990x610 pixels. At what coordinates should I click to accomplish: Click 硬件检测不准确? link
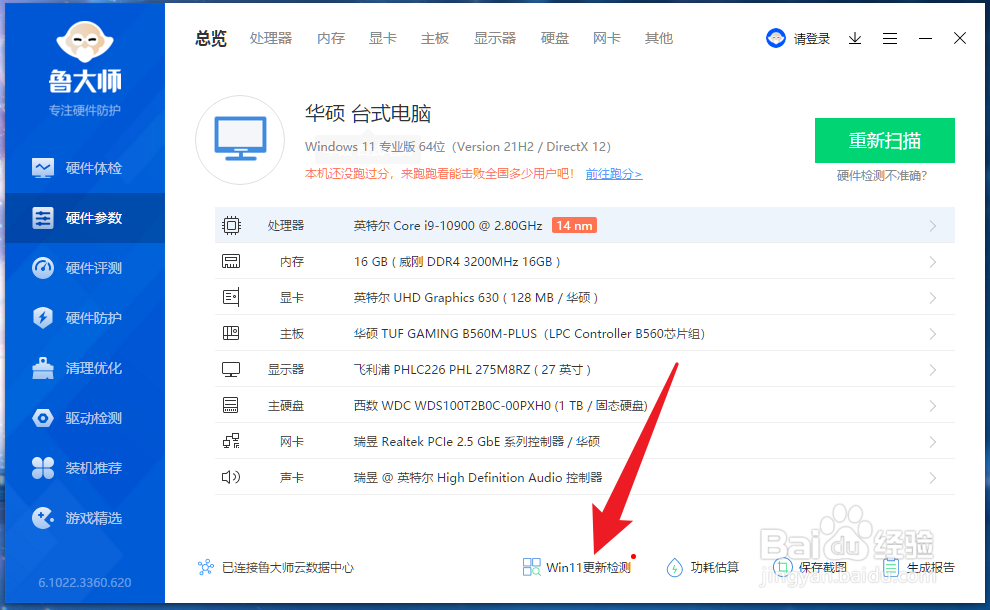point(882,176)
